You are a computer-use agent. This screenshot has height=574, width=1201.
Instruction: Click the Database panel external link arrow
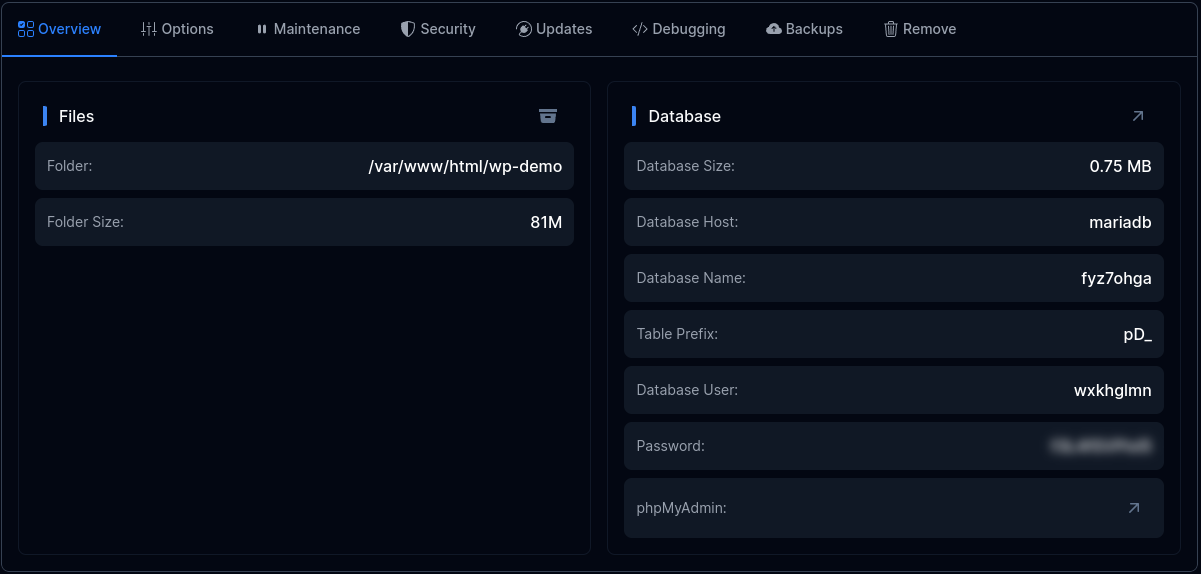pos(1137,116)
